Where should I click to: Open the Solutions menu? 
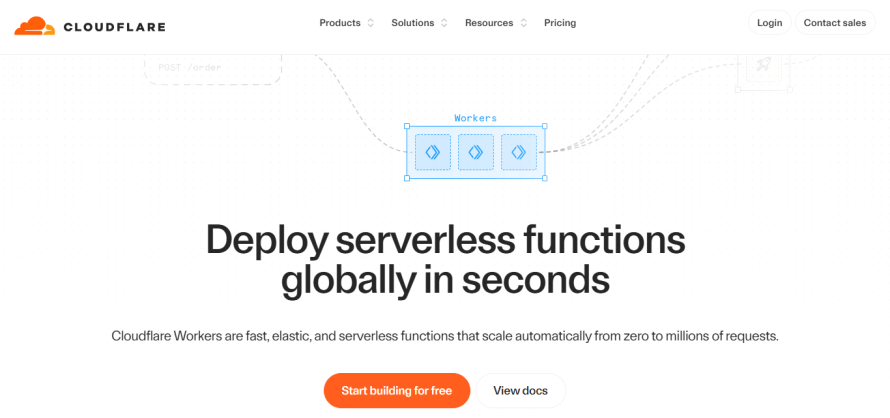[x=413, y=23]
